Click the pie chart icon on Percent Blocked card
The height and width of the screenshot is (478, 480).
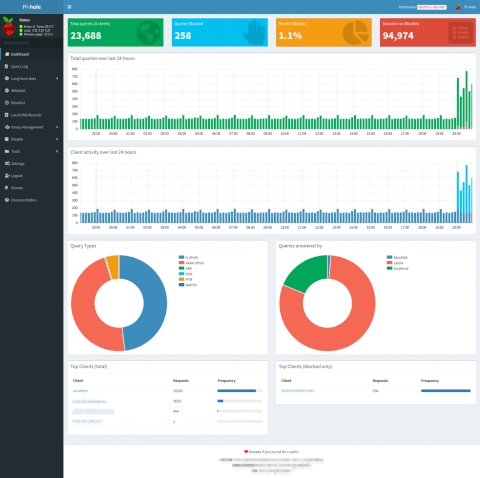[356, 33]
